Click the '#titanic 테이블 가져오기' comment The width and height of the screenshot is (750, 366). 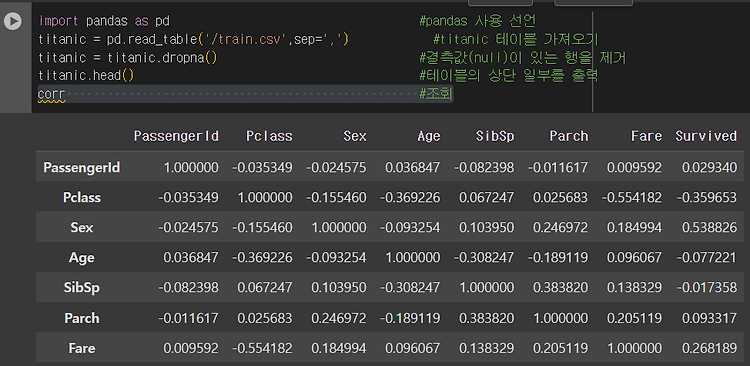click(x=516, y=39)
